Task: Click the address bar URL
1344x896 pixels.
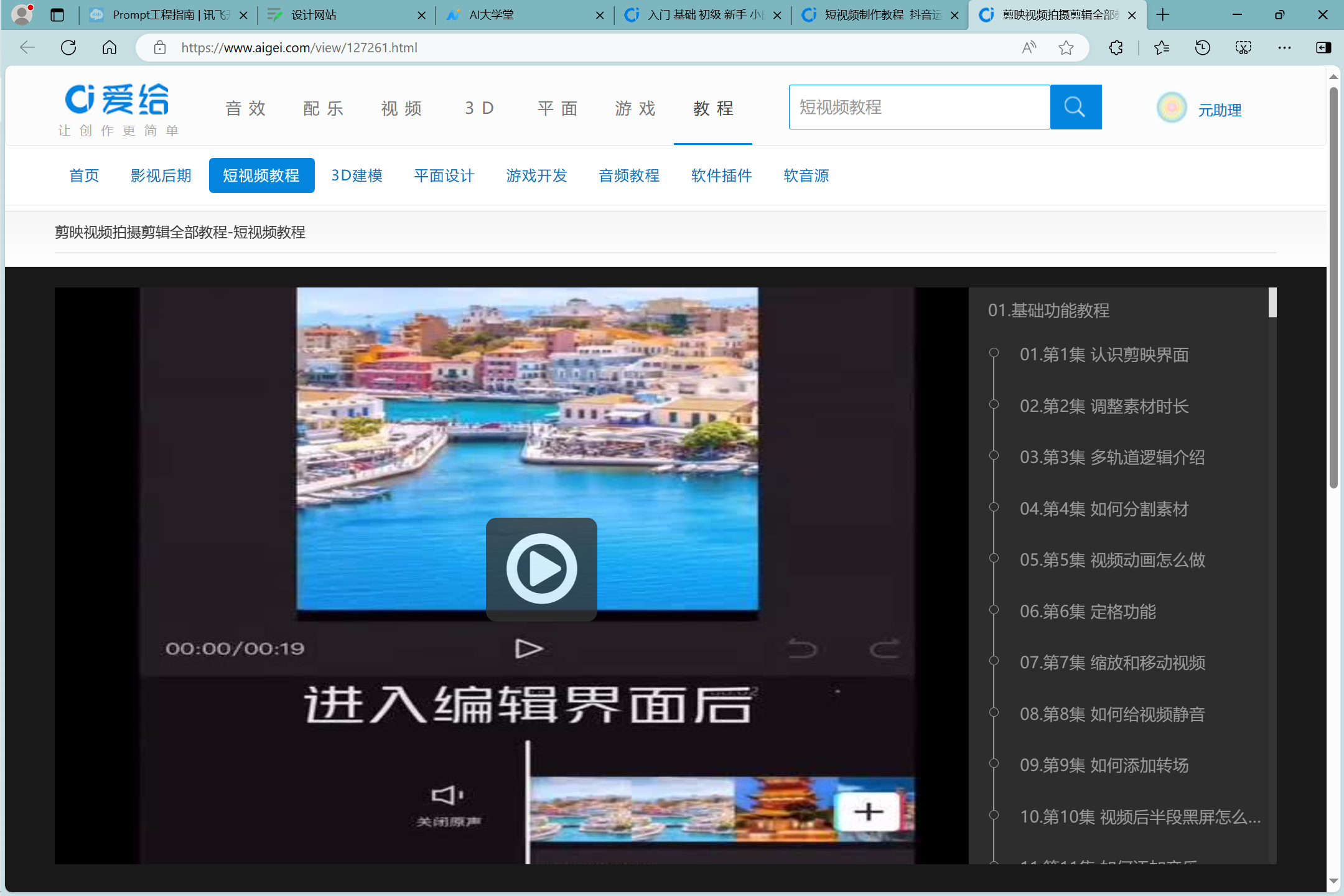Action: click(299, 47)
